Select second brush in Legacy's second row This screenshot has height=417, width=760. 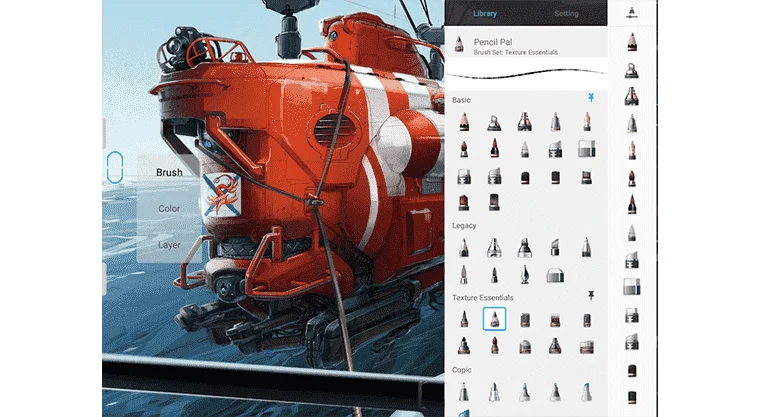(x=494, y=275)
